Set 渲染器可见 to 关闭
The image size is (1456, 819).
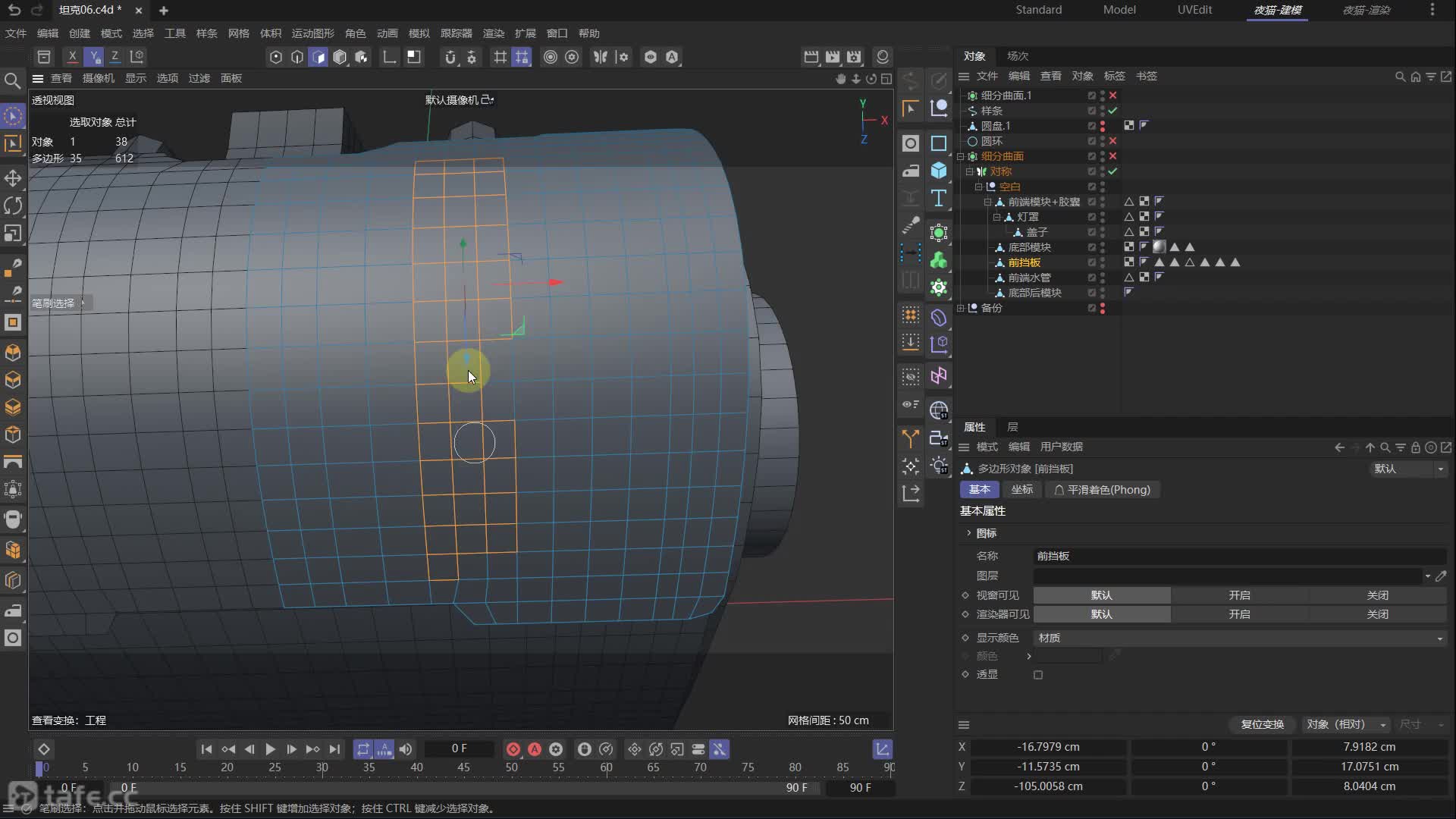point(1377,614)
